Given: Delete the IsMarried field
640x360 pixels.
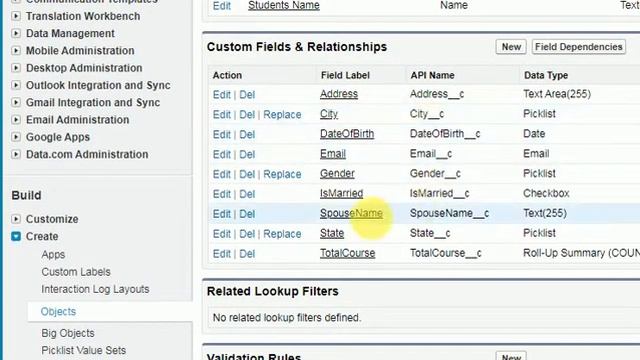Looking at the screenshot, I should [247, 194].
